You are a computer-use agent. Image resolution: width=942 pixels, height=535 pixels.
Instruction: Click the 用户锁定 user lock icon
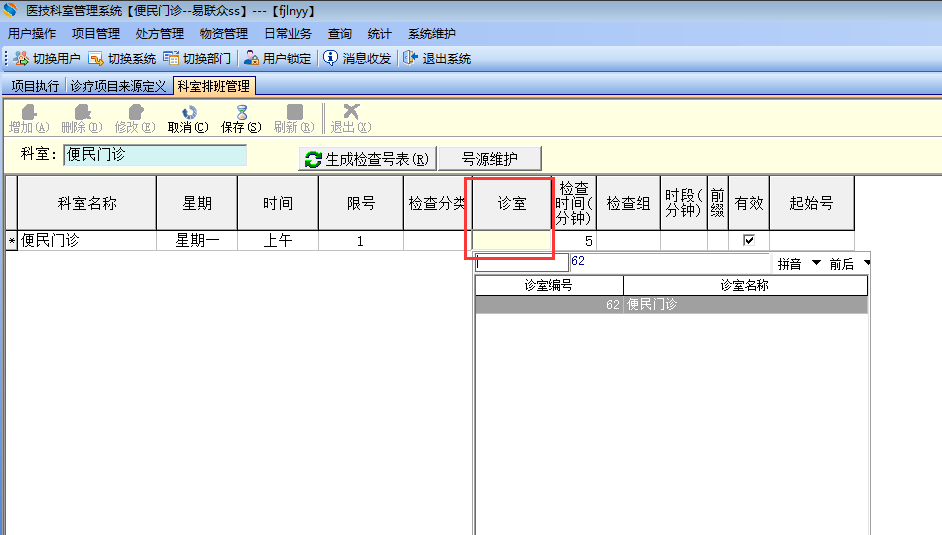pyautogui.click(x=251, y=58)
